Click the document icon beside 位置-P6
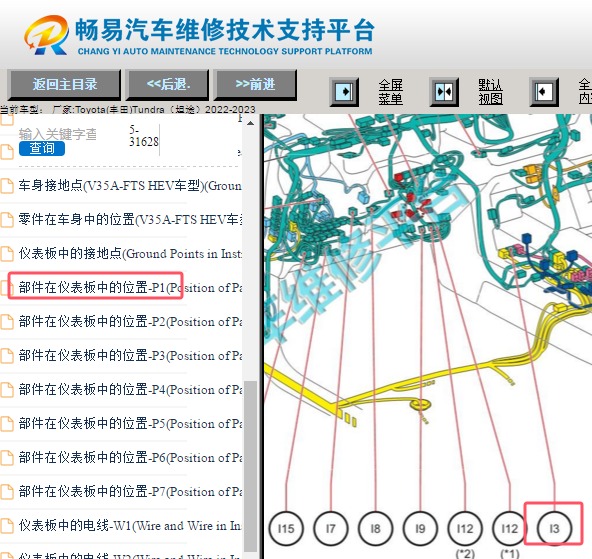 coord(7,457)
